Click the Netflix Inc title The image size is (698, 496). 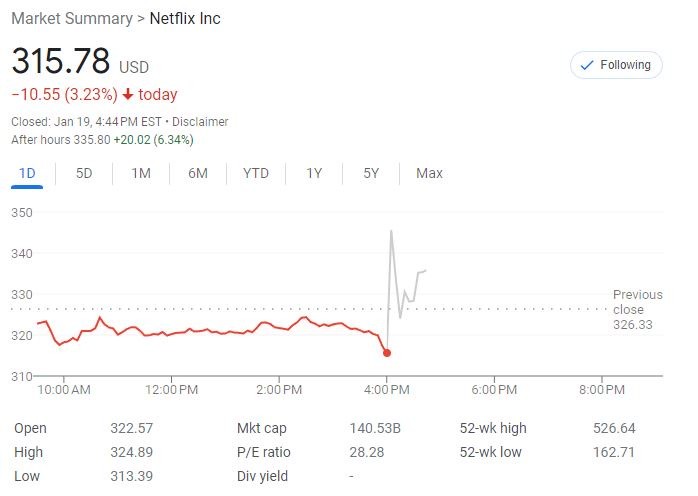[185, 19]
